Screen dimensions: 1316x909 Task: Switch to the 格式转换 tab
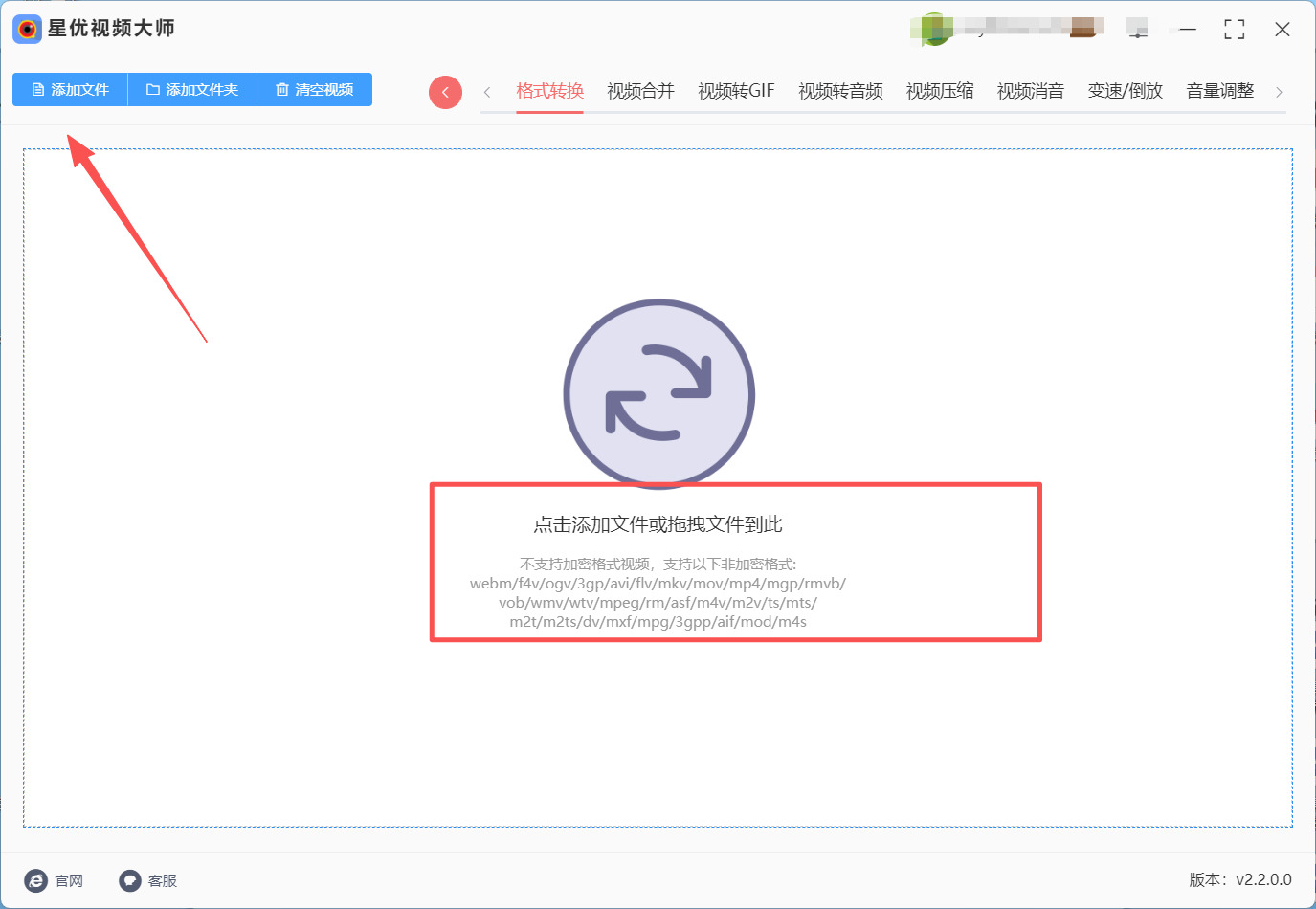549,91
